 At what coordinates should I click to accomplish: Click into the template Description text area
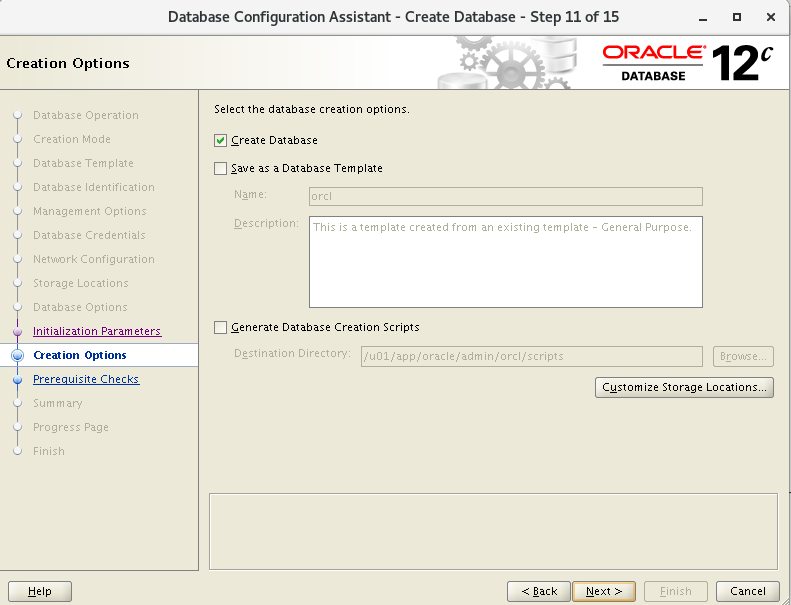coord(505,262)
